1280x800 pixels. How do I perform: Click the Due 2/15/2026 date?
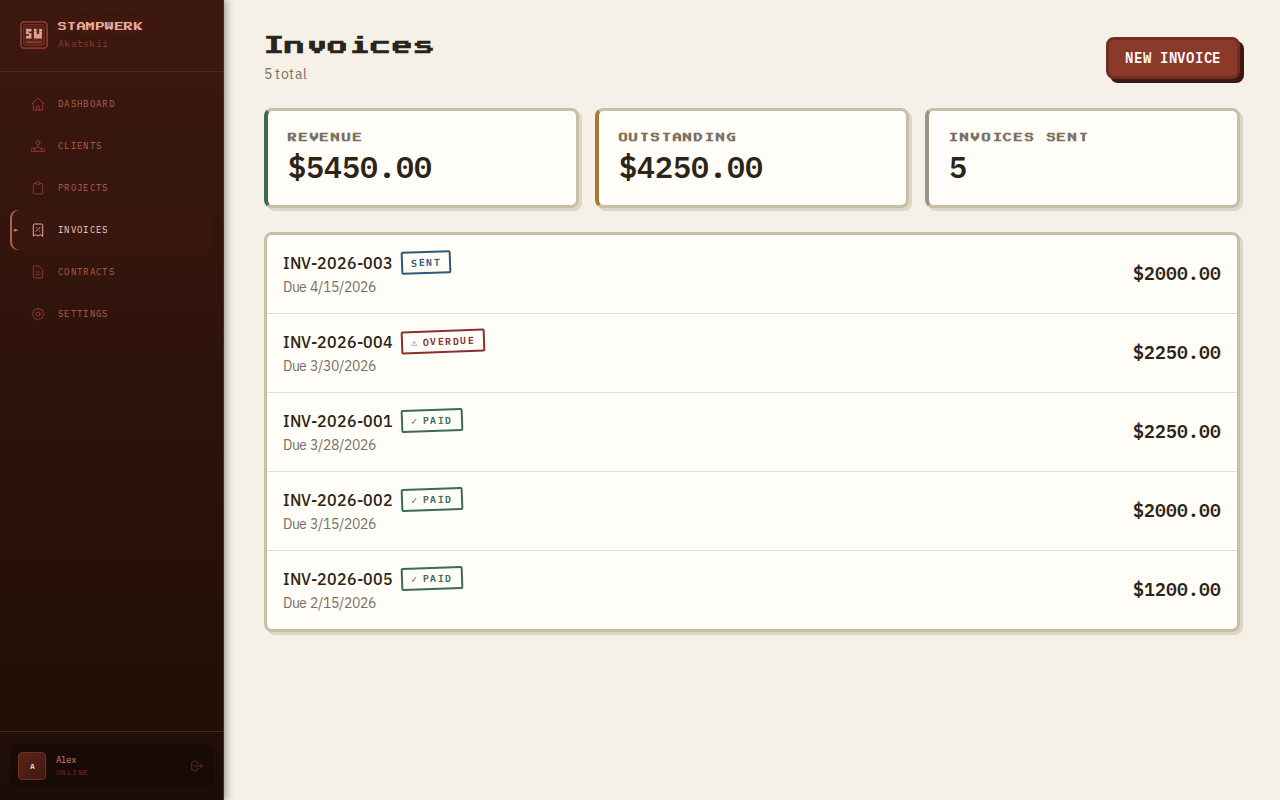[x=330, y=603]
